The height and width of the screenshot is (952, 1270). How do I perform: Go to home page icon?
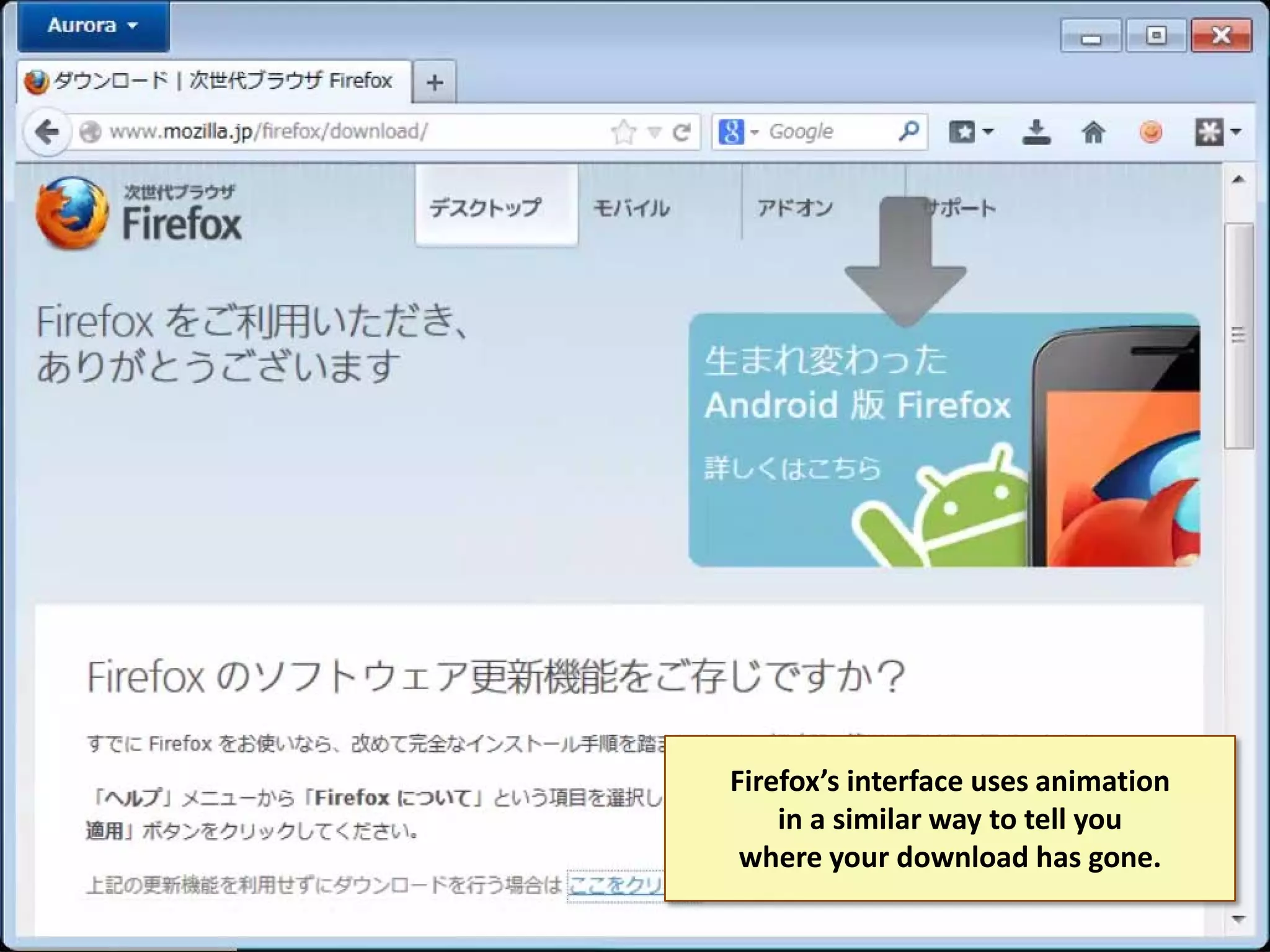pos(1093,132)
